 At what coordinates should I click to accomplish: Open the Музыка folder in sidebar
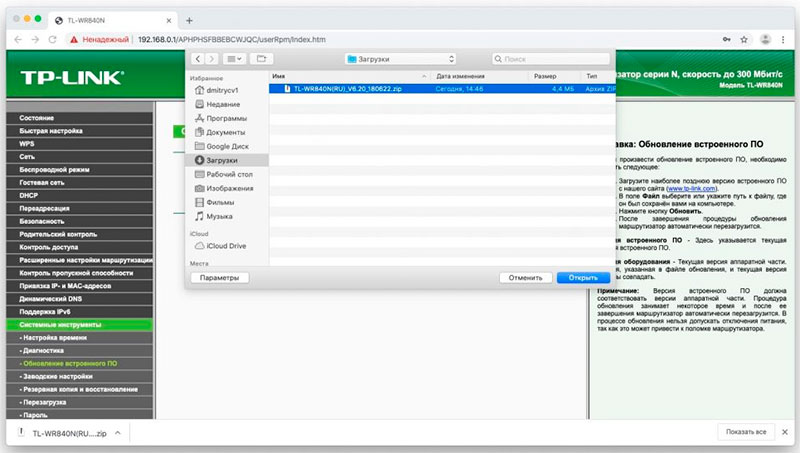click(x=218, y=216)
